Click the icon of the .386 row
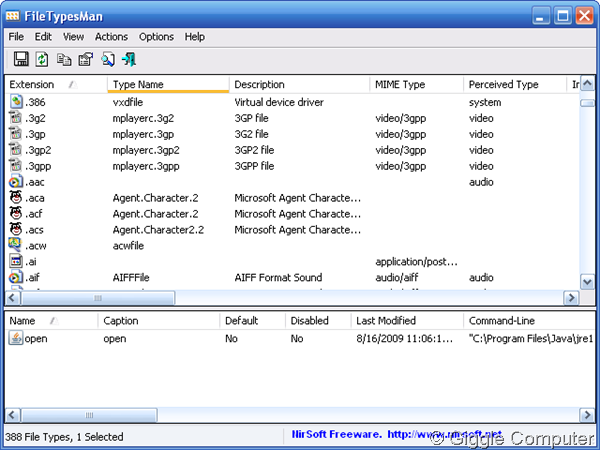The image size is (600, 450). pos(16,102)
